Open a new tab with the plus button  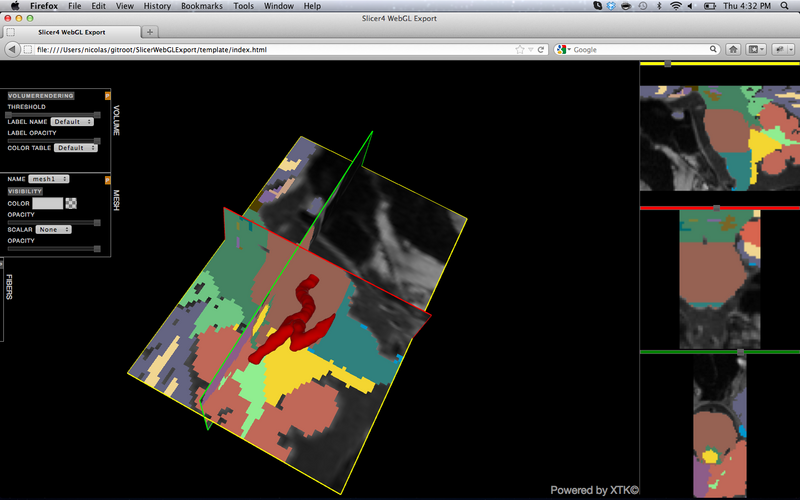click(x=149, y=32)
